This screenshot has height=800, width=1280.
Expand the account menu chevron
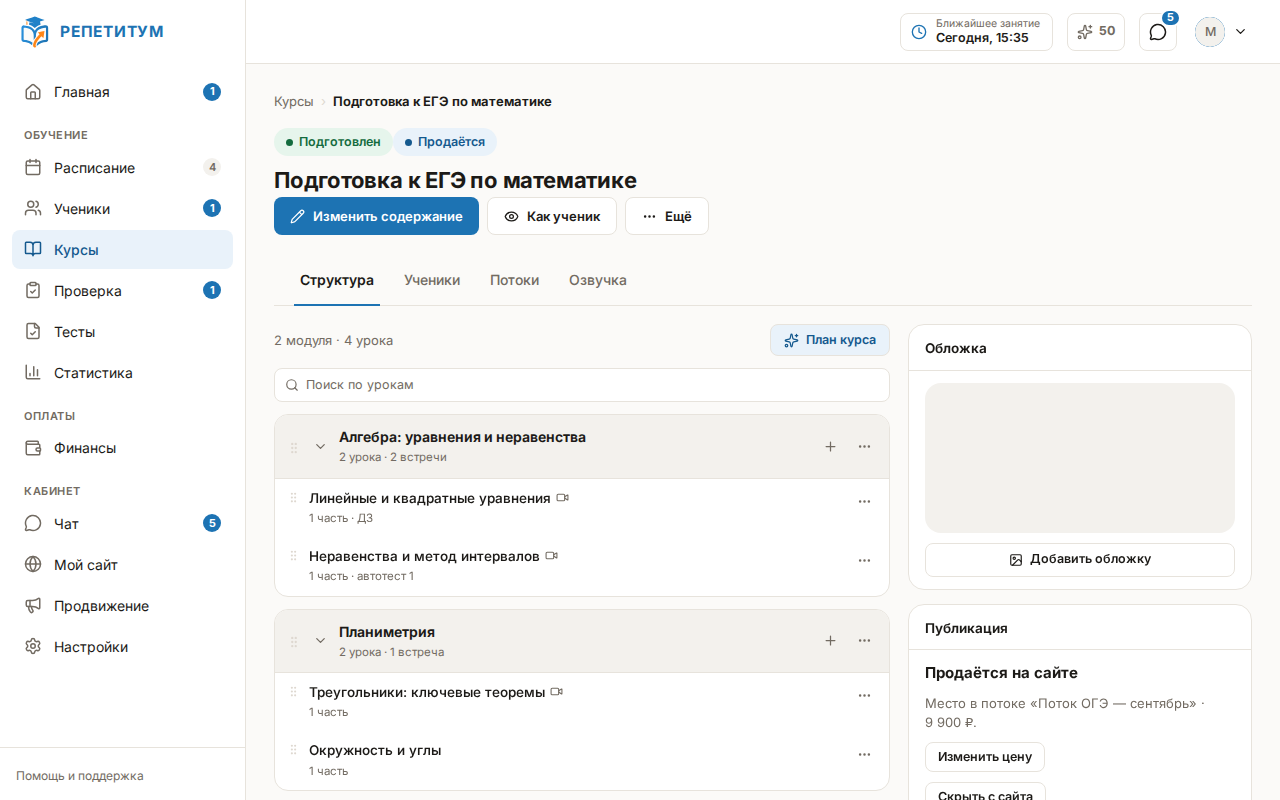coord(1241,32)
